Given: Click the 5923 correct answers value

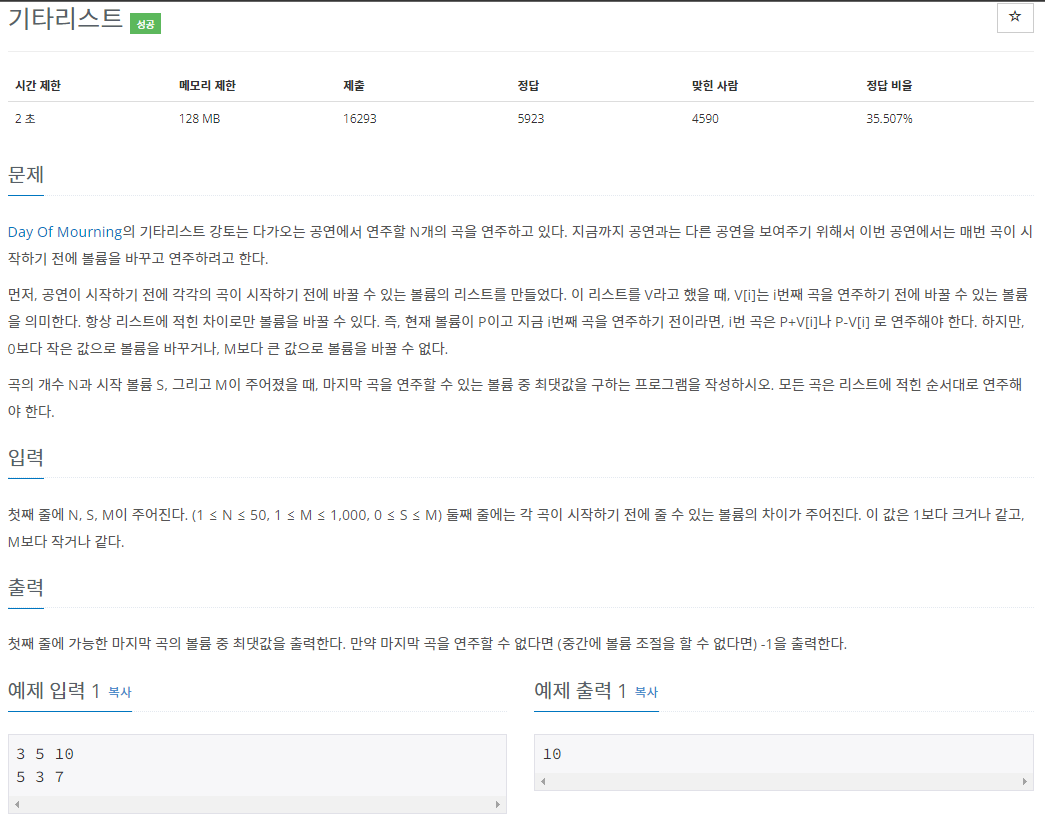Looking at the screenshot, I should click(x=531, y=119).
